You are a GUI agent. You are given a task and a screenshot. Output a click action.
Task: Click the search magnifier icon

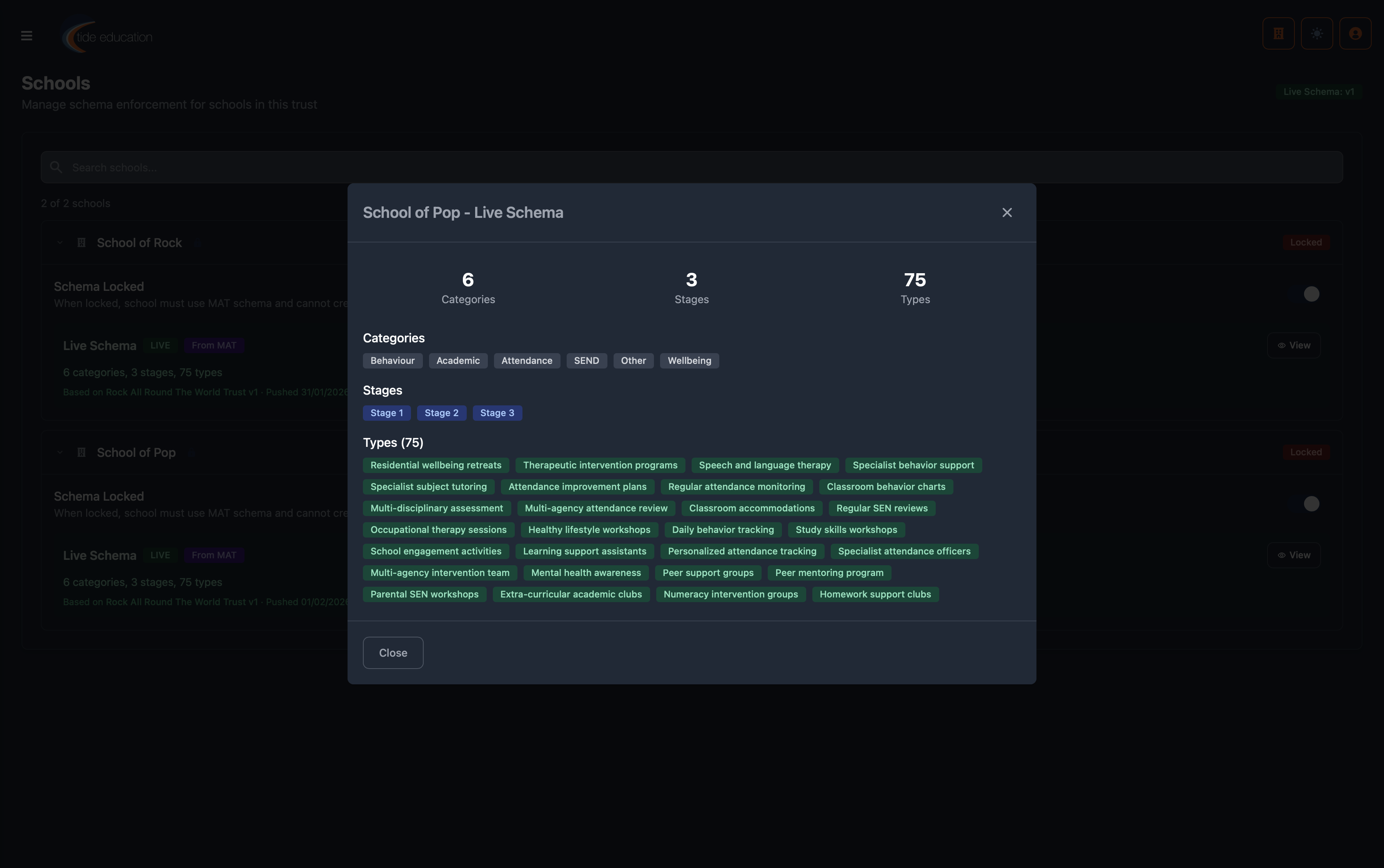[56, 167]
